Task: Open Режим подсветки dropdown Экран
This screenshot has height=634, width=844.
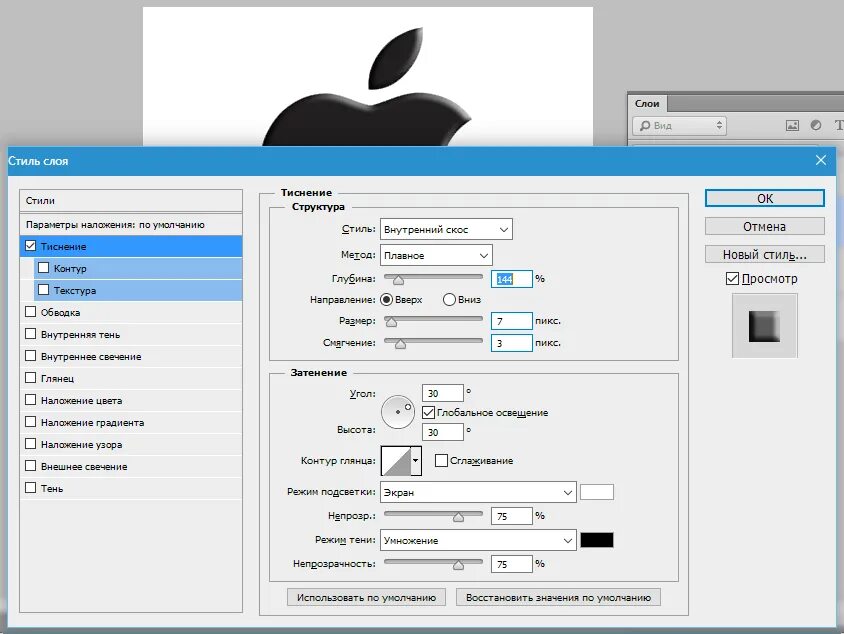Action: pyautogui.click(x=478, y=492)
